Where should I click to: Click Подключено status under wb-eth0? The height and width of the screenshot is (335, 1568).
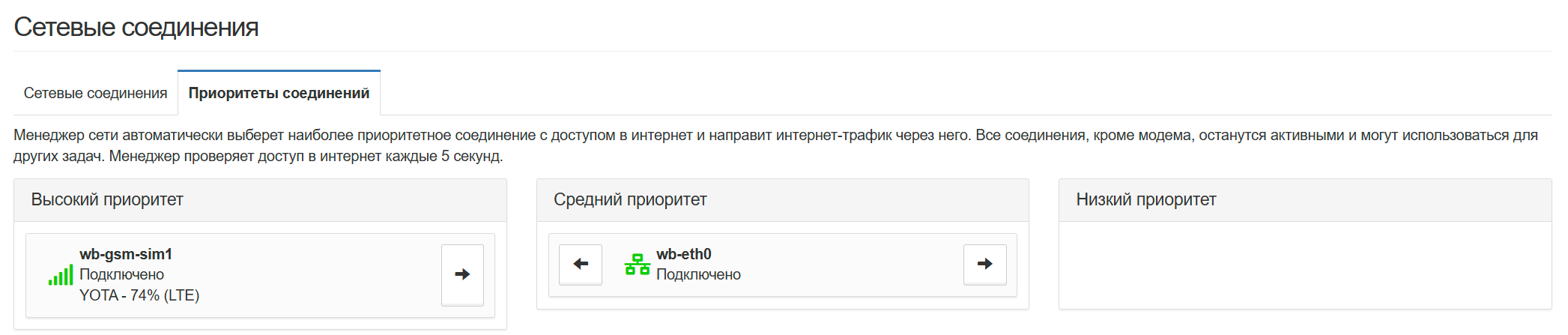[698, 274]
